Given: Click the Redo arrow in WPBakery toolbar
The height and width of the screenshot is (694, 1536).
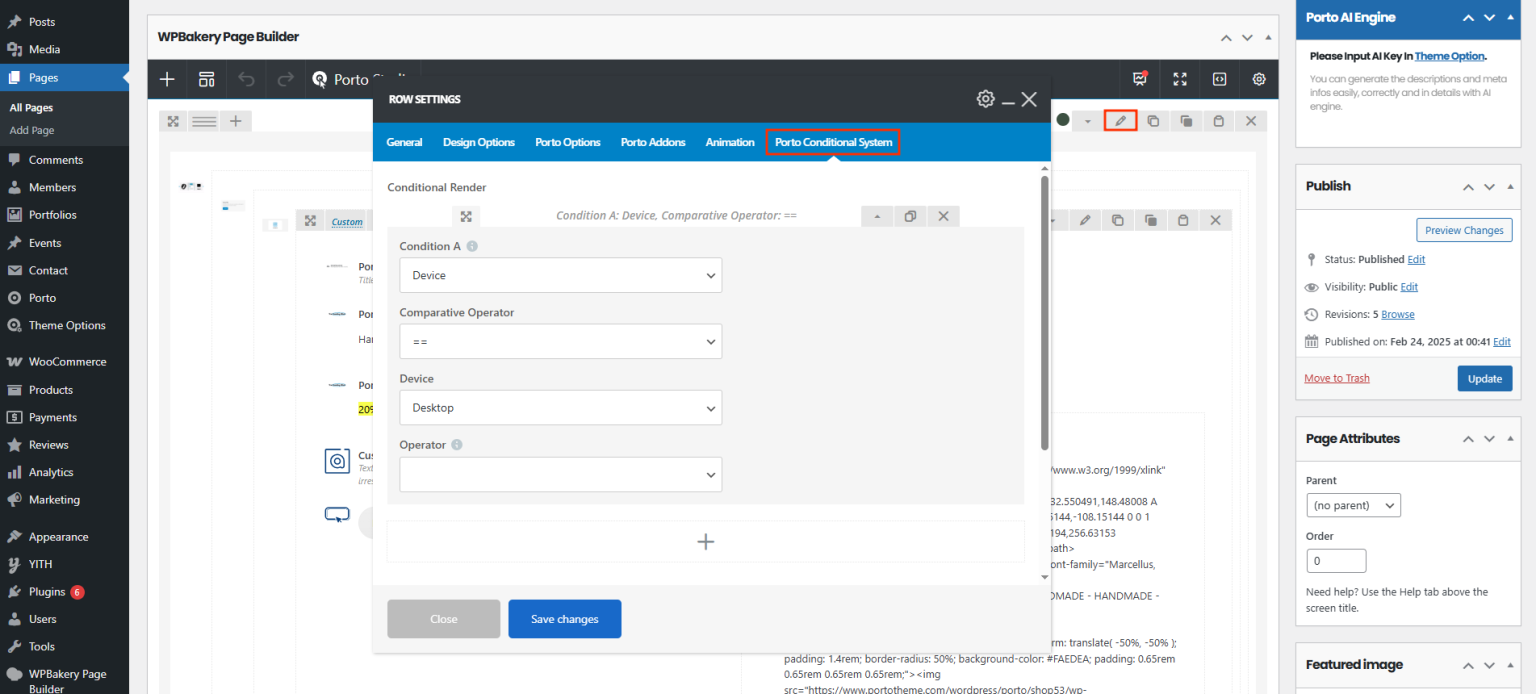Looking at the screenshot, I should [x=286, y=79].
